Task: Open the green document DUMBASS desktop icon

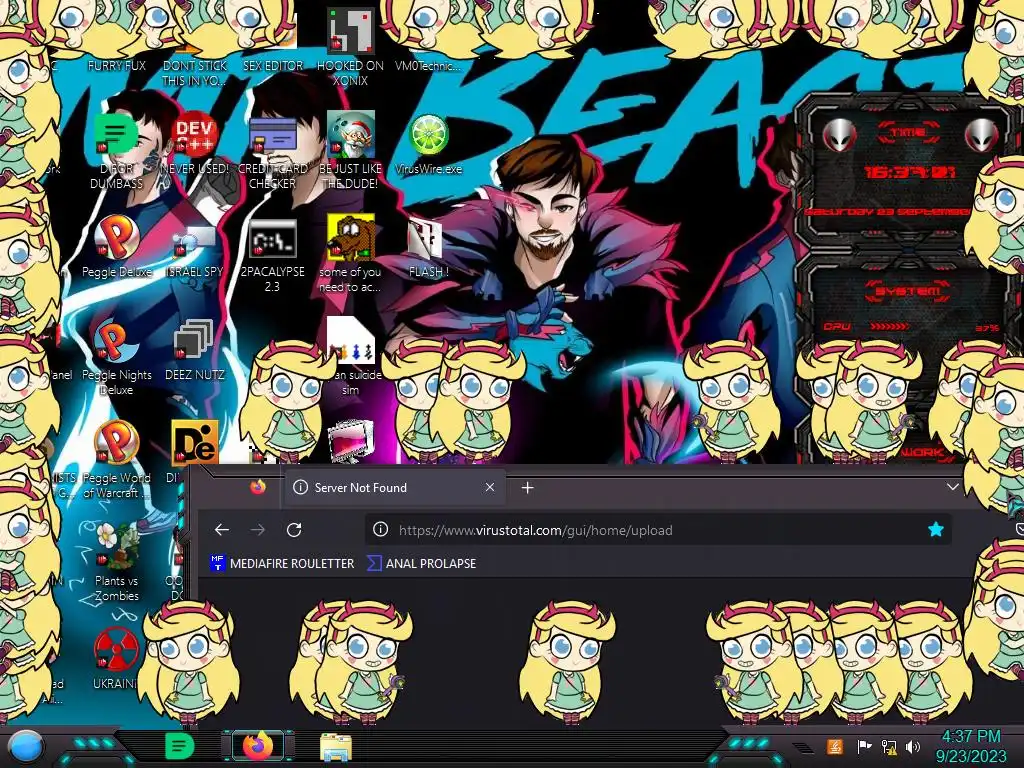Action: (x=116, y=135)
